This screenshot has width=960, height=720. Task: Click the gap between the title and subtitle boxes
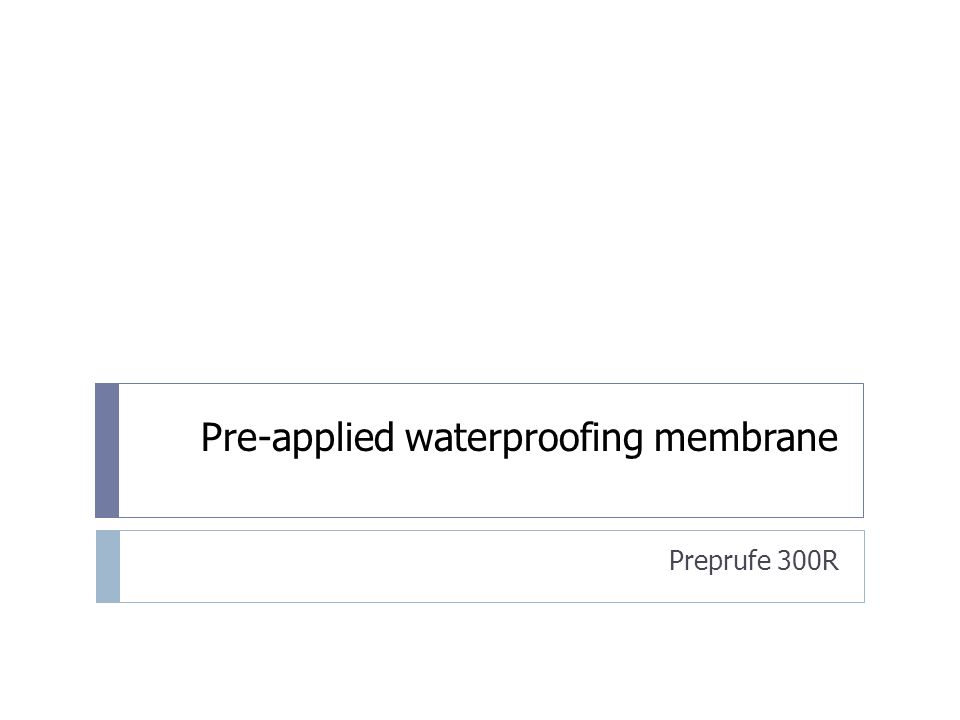click(x=480, y=524)
